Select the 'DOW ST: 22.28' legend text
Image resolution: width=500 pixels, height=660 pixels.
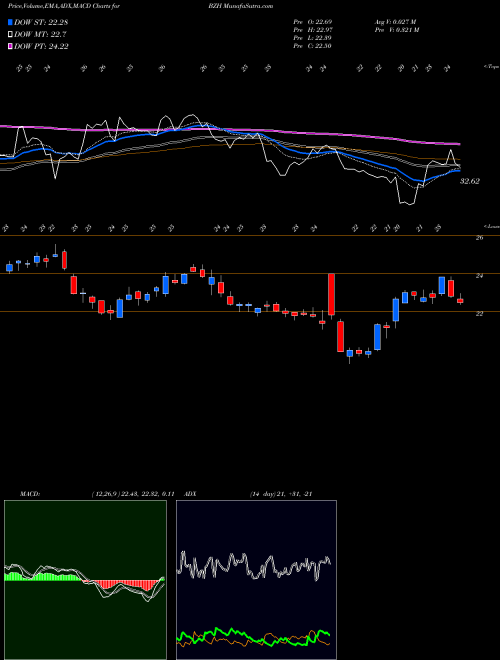[x=41, y=22]
